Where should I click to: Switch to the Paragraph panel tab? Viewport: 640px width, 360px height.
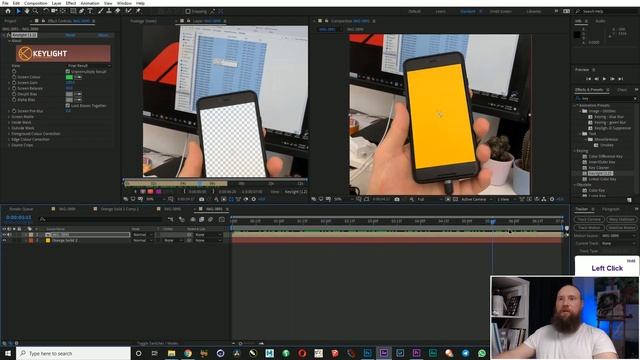[x=611, y=209]
